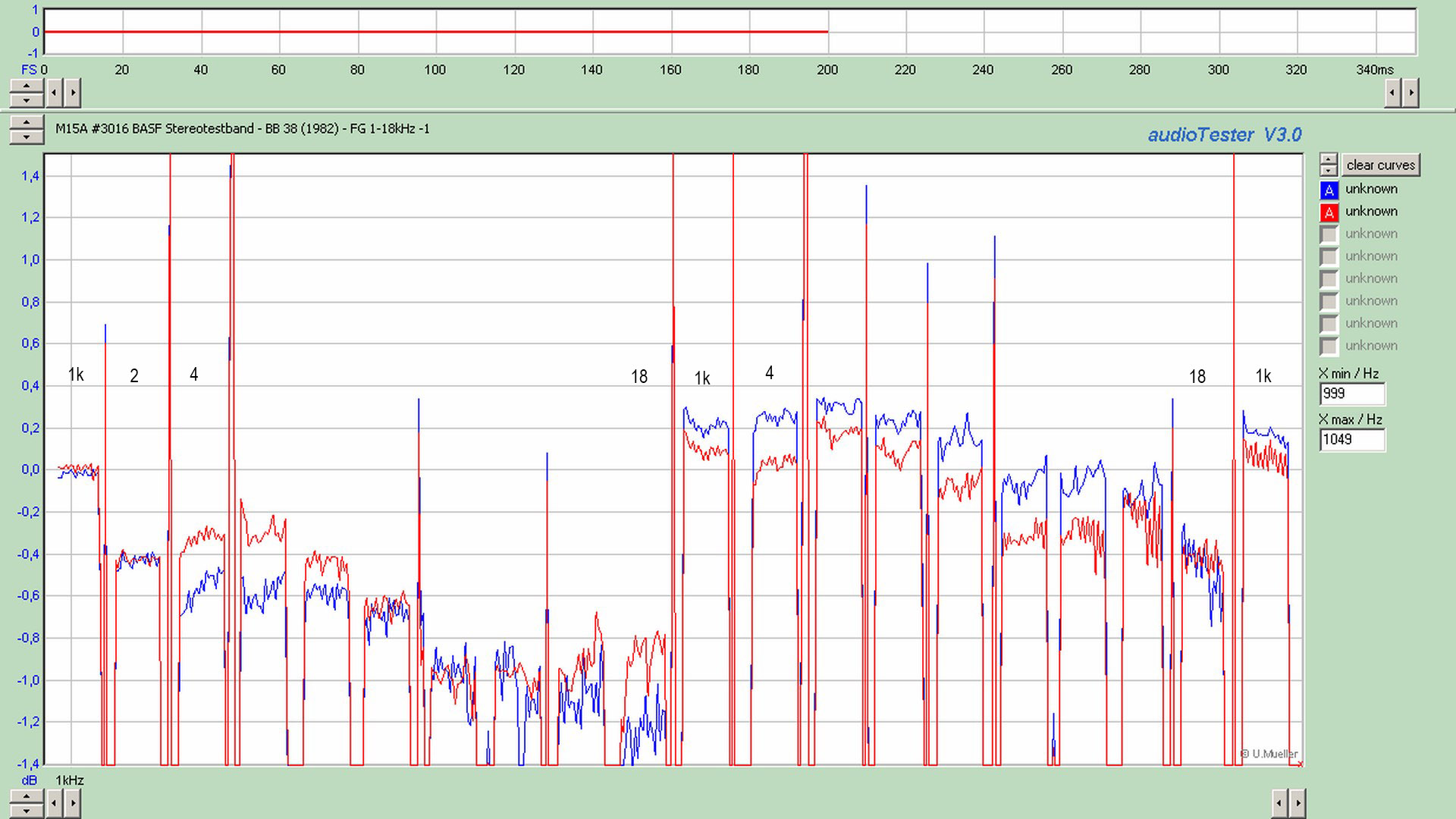Click the left arrow below the 1kHz label
Image resolution: width=1456 pixels, height=819 pixels.
click(x=55, y=802)
